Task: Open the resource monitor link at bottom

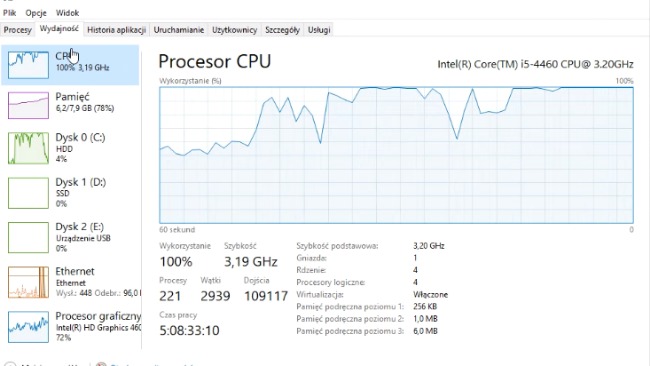Action: click(145, 364)
